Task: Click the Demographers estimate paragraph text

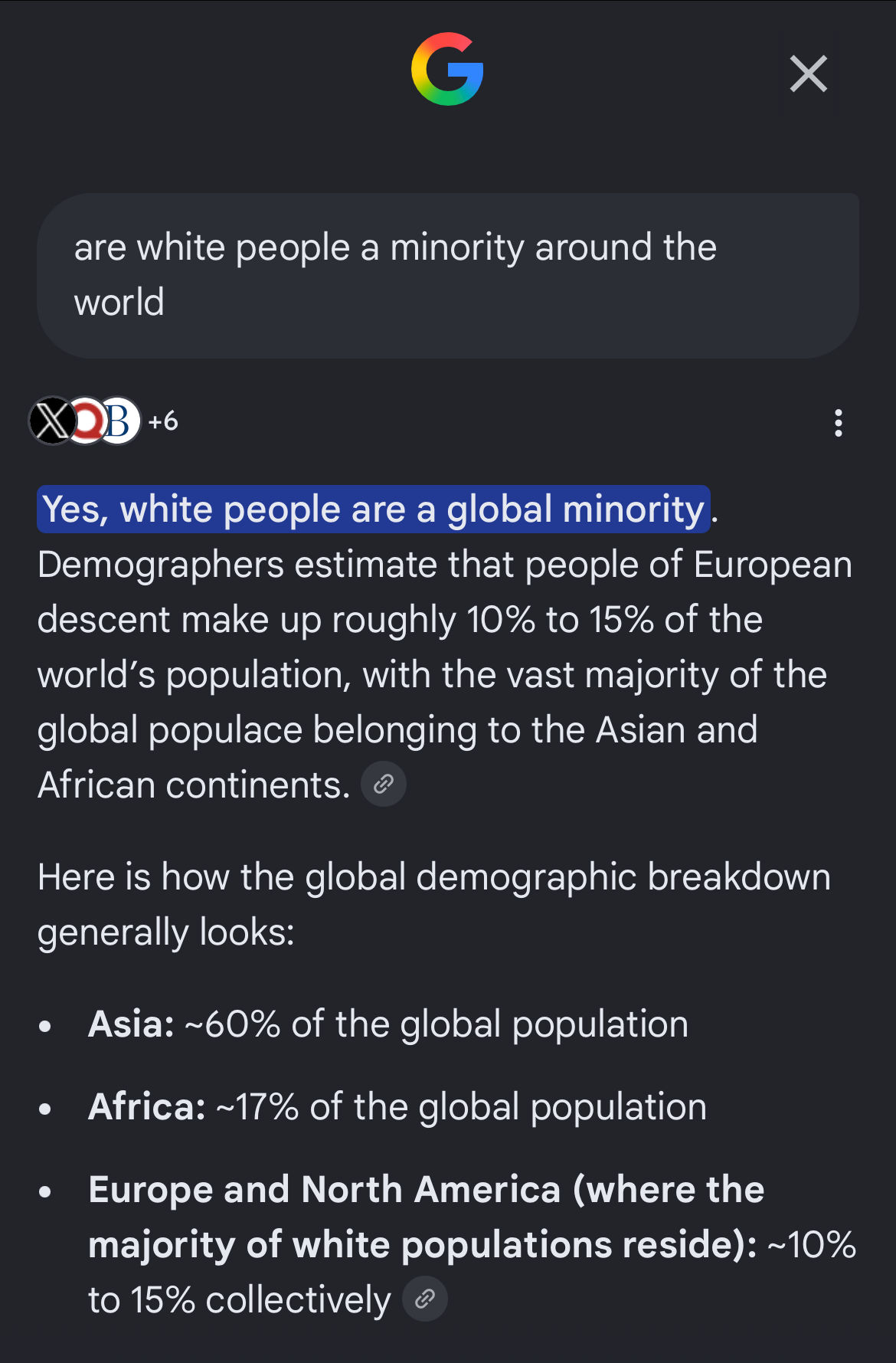Action: (x=444, y=674)
